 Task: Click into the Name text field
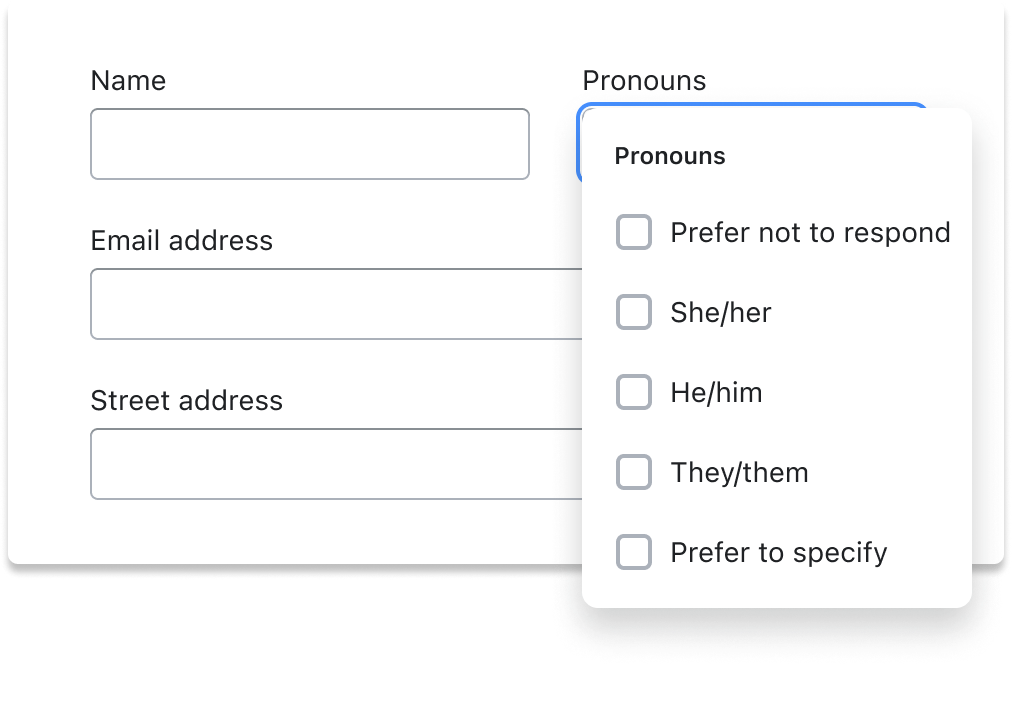(x=310, y=144)
